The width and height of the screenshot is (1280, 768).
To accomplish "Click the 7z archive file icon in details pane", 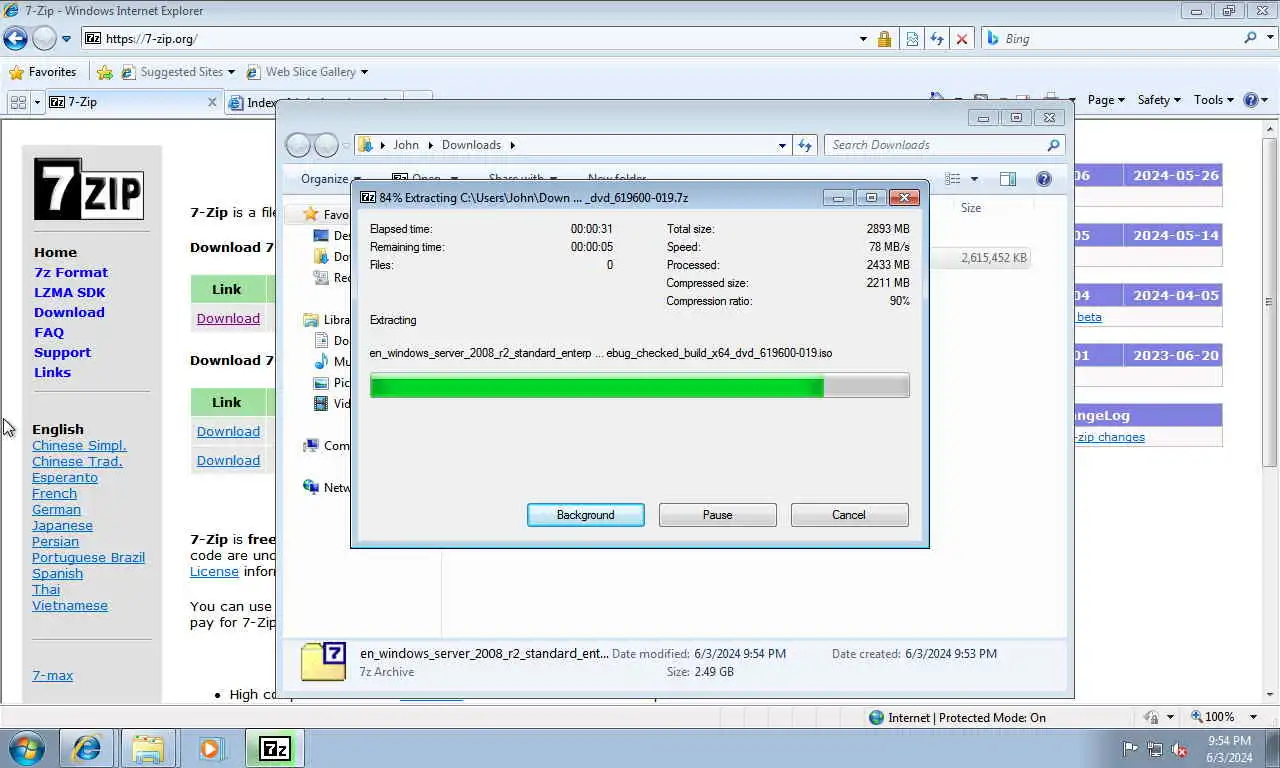I will pyautogui.click(x=323, y=662).
